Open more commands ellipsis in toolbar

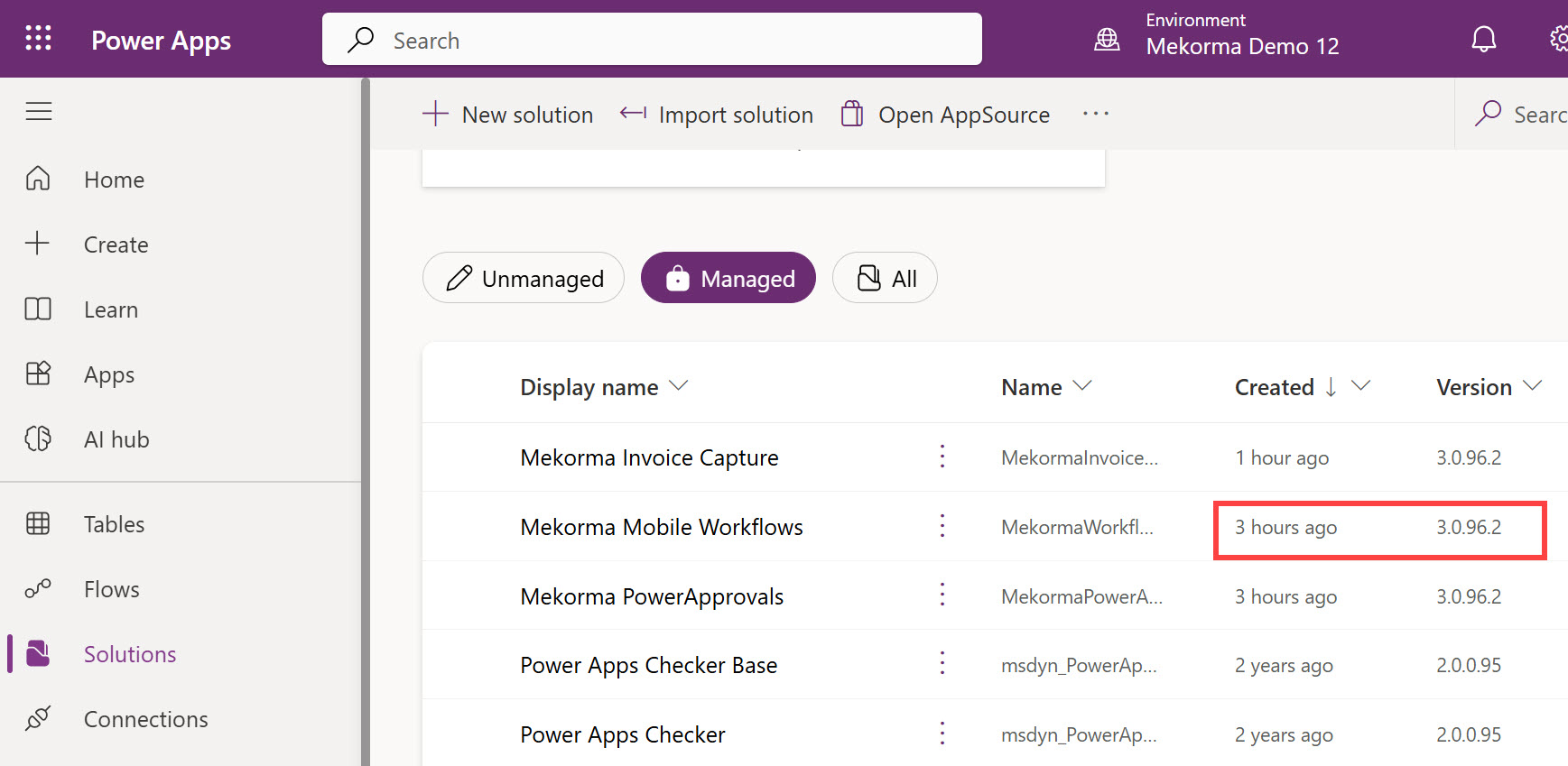tap(1095, 114)
